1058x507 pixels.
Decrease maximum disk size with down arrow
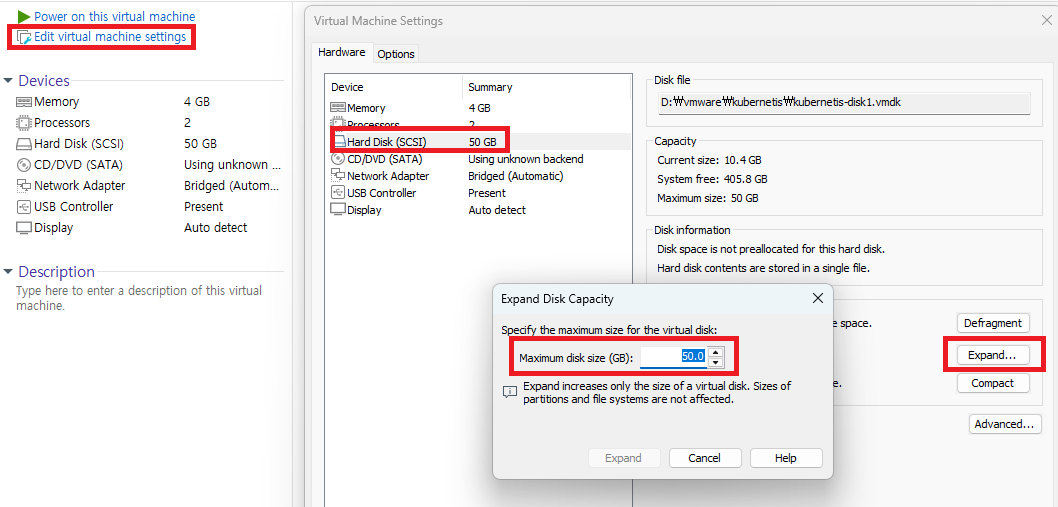(717, 362)
